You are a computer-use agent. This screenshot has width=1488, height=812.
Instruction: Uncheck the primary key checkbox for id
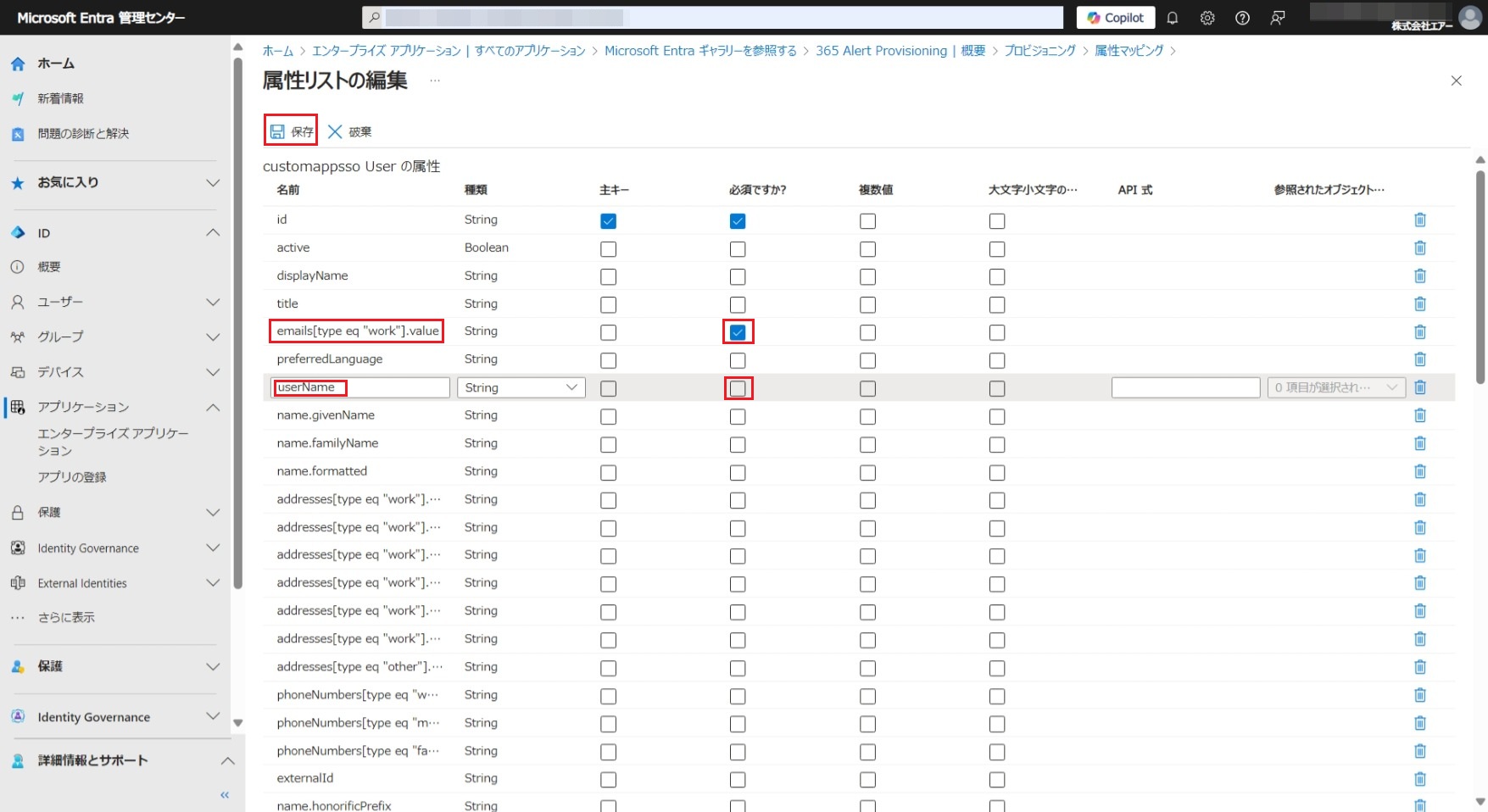(608, 221)
